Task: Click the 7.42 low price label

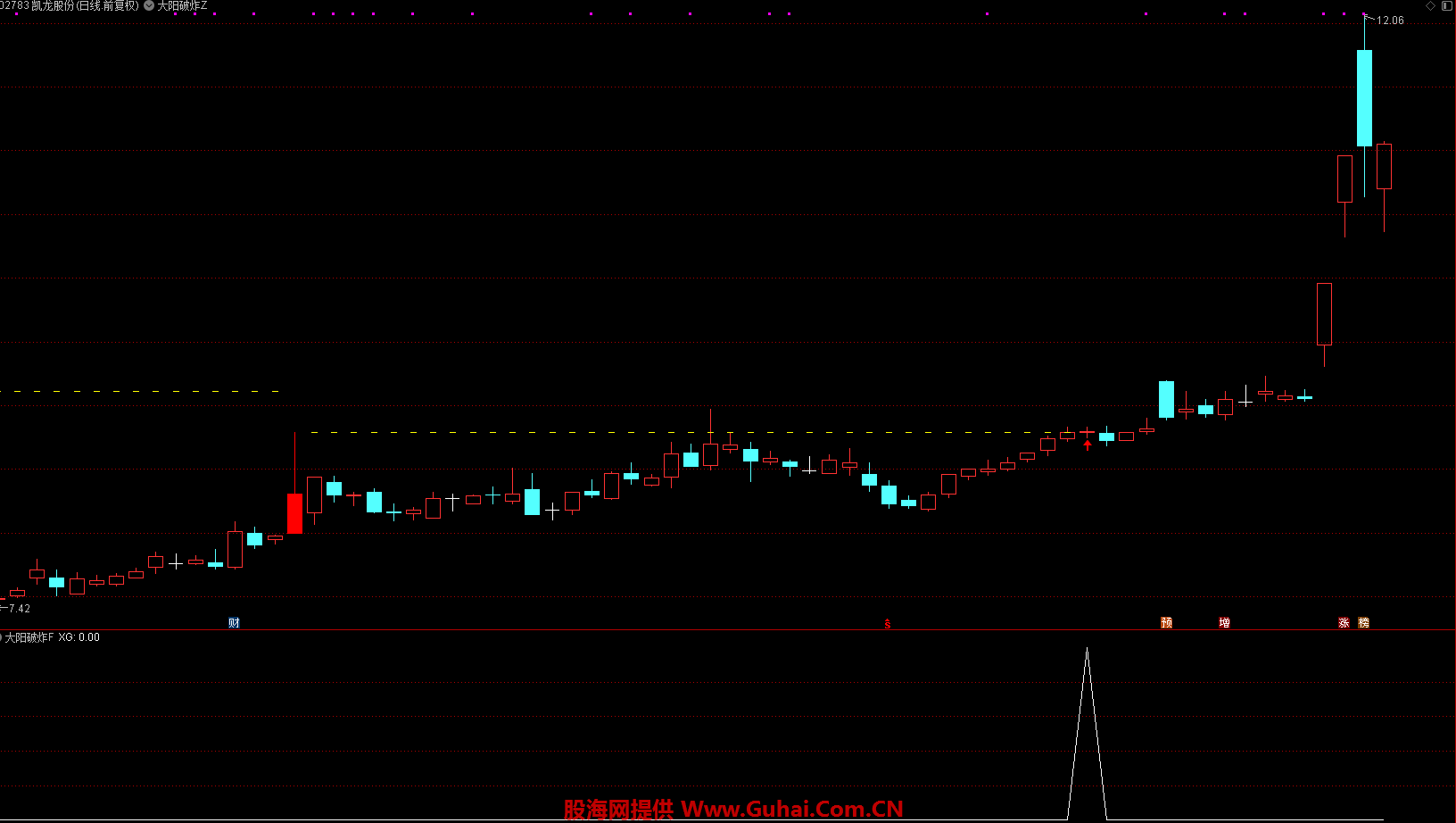Action: pos(20,609)
